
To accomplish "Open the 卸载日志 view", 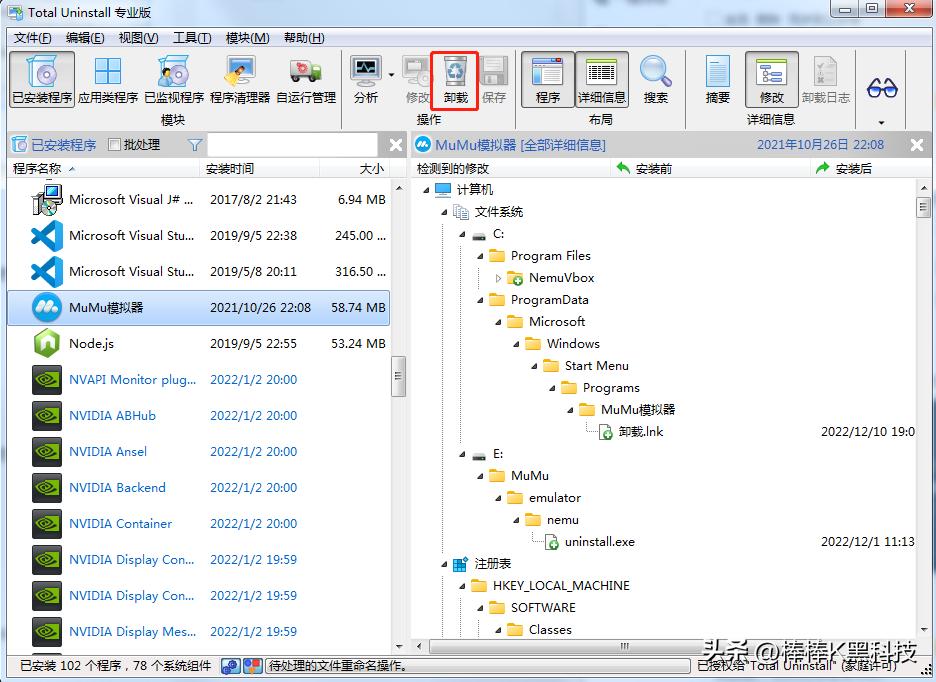I will [826, 79].
